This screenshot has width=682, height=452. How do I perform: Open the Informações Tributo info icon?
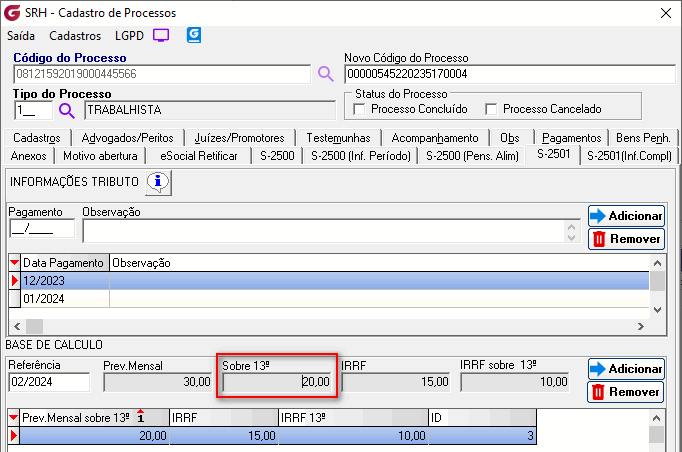(x=159, y=182)
